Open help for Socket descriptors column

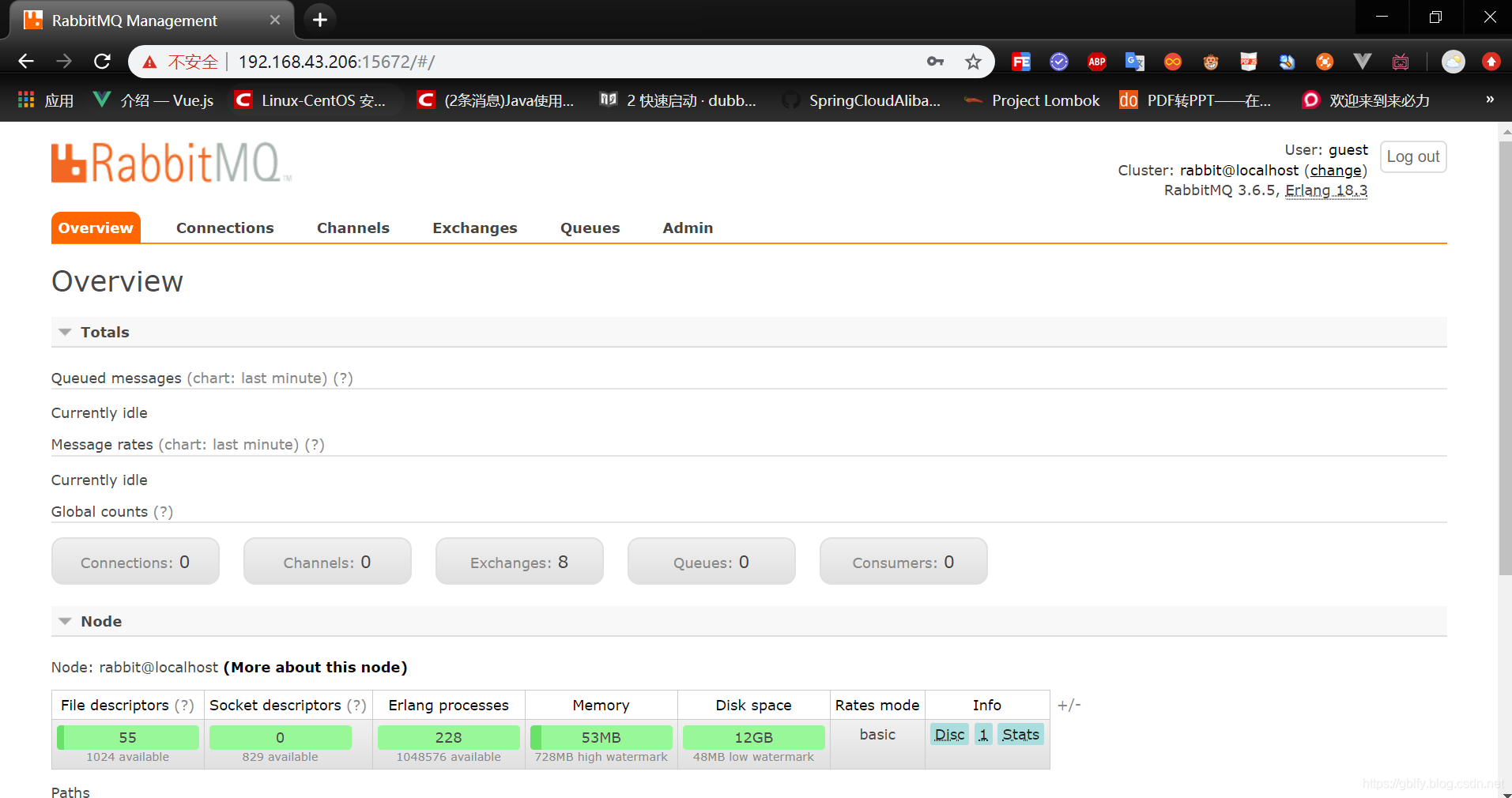coord(356,705)
